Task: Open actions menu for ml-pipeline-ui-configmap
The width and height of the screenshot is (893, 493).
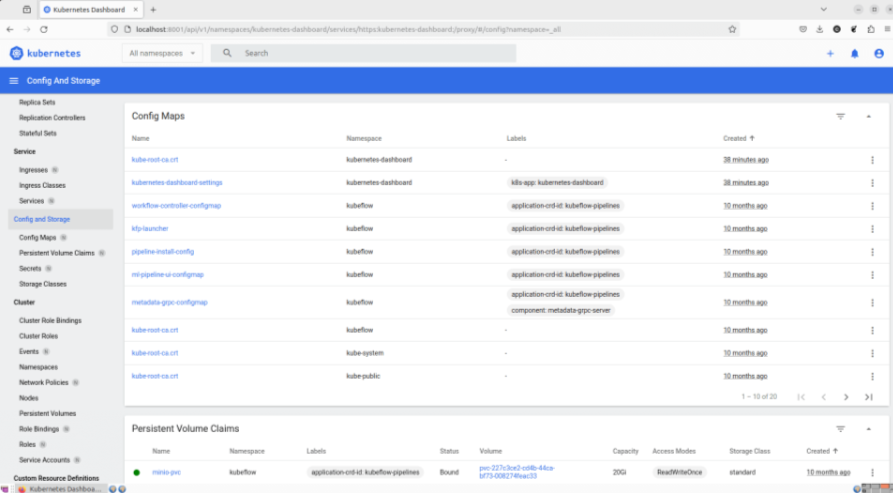Action: pos(872,275)
